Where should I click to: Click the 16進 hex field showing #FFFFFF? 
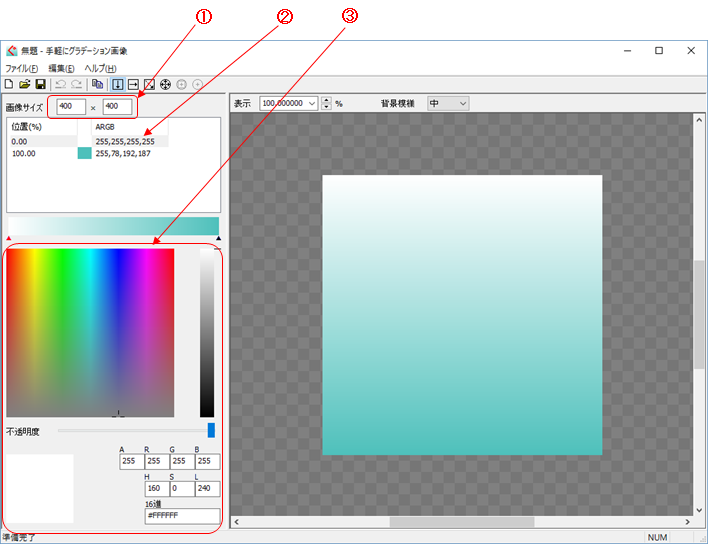[182, 516]
